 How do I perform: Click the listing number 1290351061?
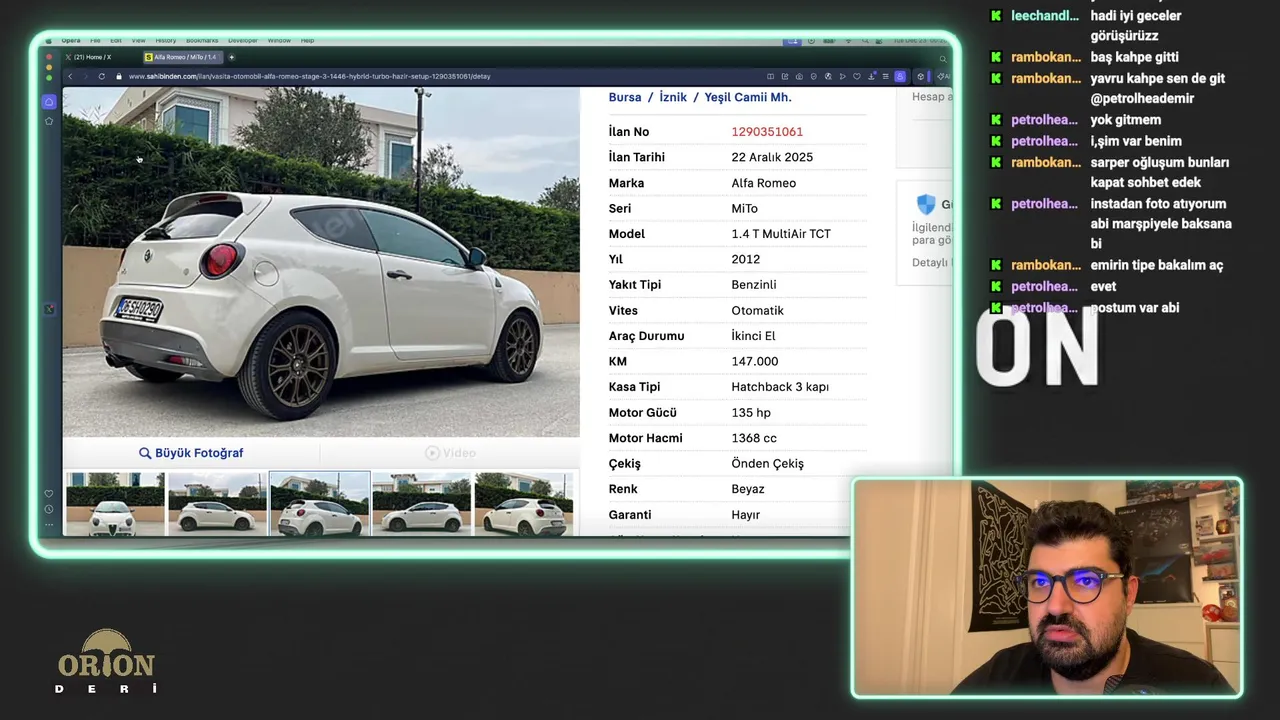point(767,132)
